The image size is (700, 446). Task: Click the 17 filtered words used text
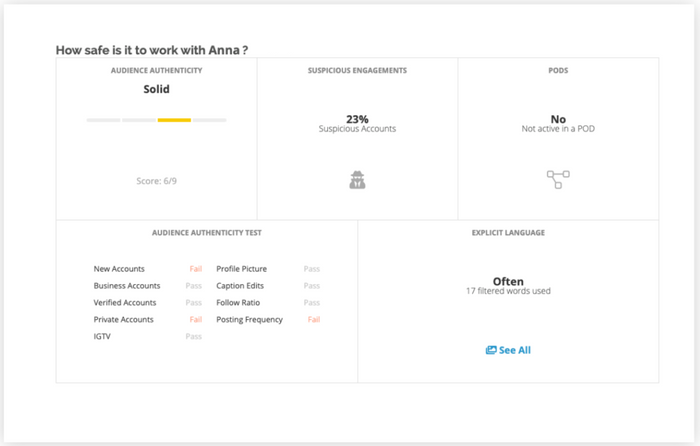[x=508, y=291]
